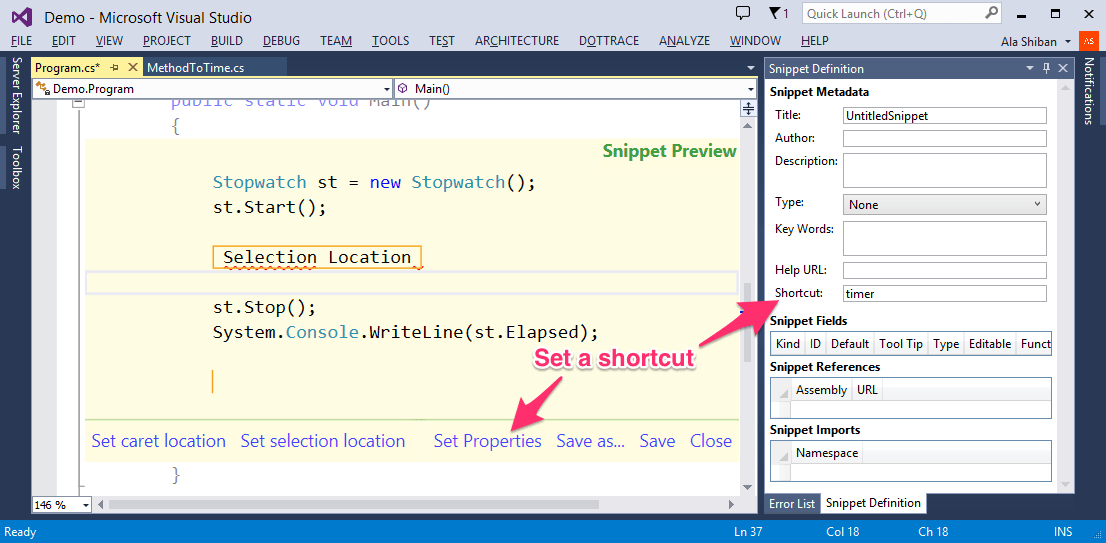
Task: Edit the Title field containing UntitledSnippet
Action: coord(944,116)
